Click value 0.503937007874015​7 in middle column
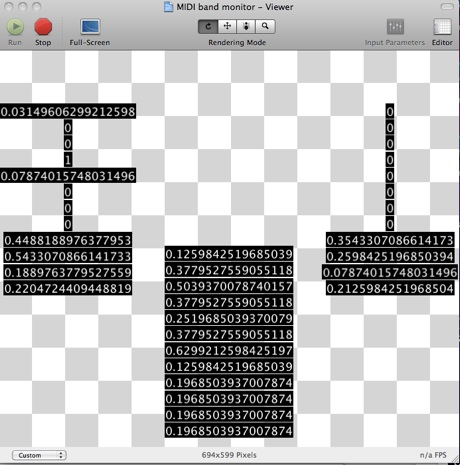The height and width of the screenshot is (465, 460). point(229,286)
